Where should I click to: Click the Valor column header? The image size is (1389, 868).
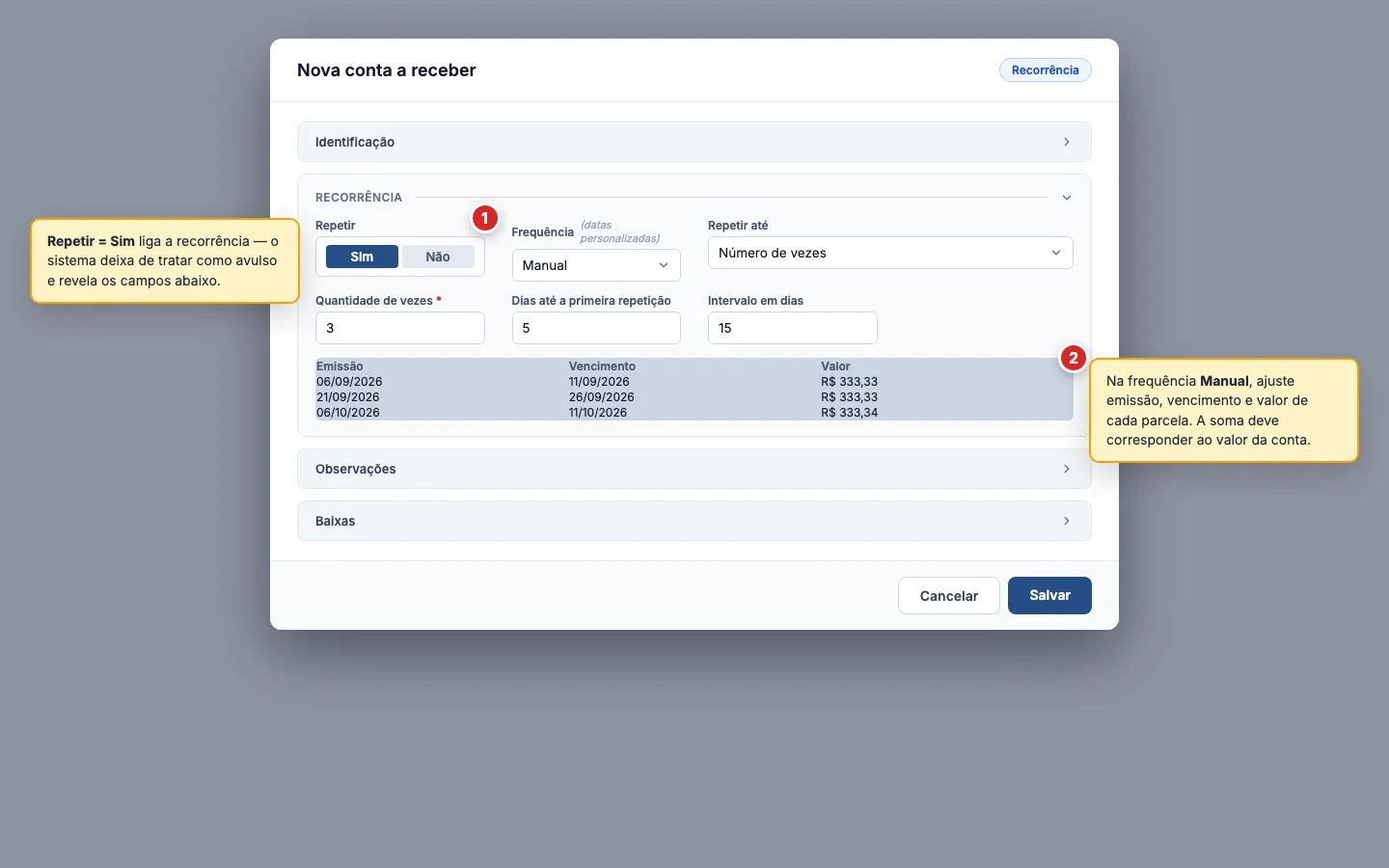[835, 366]
